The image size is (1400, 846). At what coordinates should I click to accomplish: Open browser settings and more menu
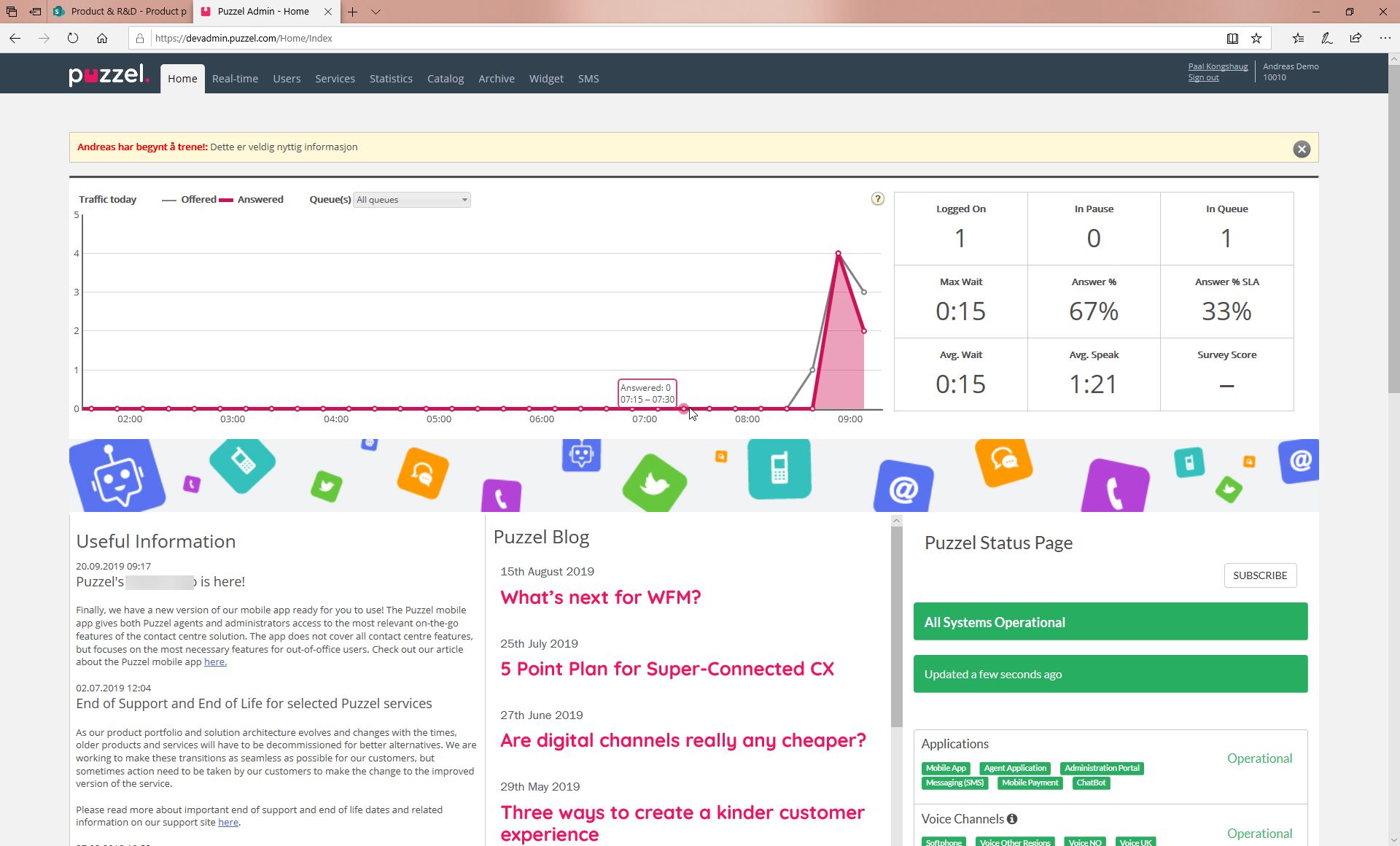1385,39
